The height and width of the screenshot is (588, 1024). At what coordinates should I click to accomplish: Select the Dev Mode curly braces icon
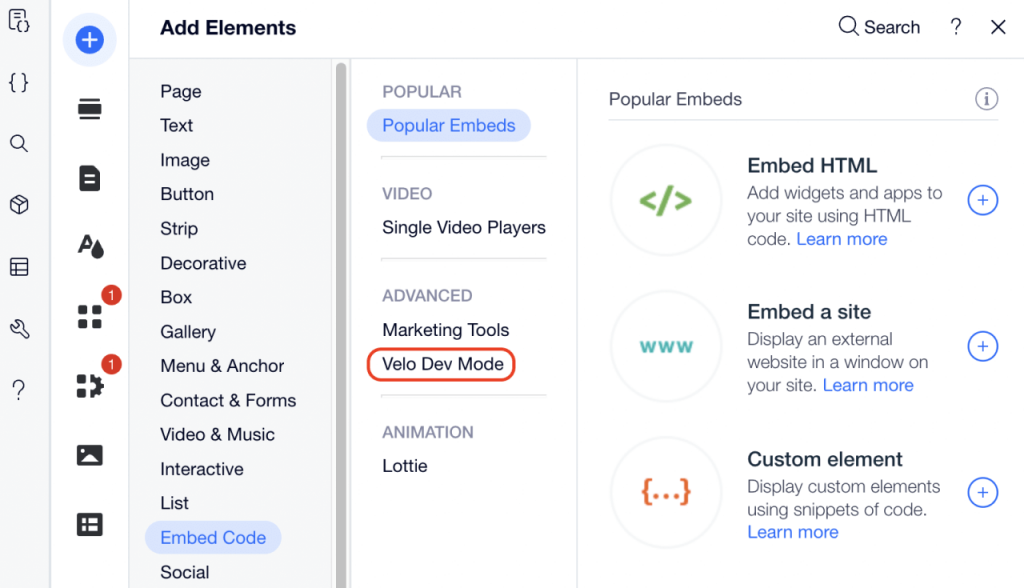(x=18, y=83)
